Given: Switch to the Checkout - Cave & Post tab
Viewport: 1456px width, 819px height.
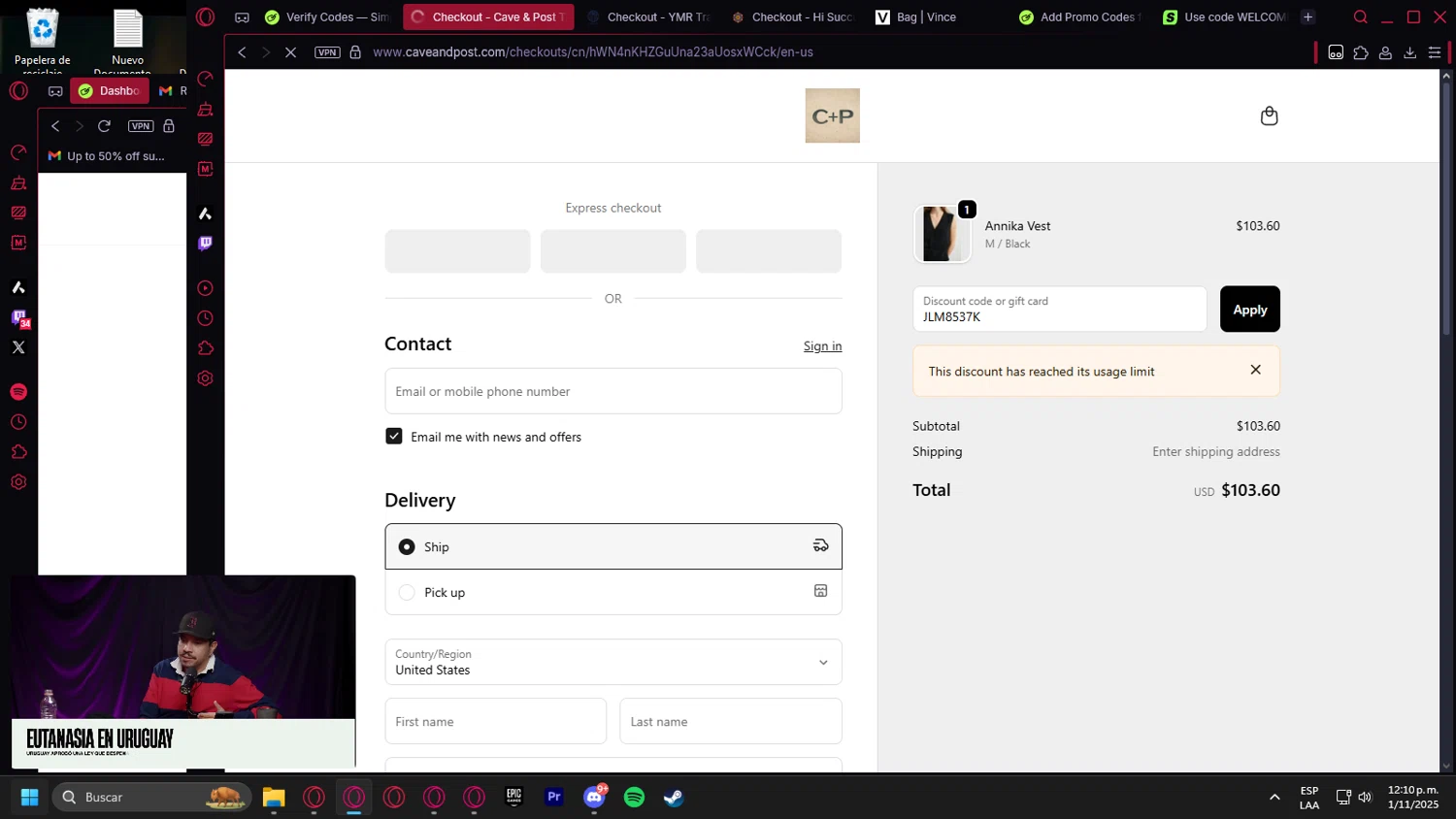Looking at the screenshot, I should pyautogui.click(x=488, y=17).
